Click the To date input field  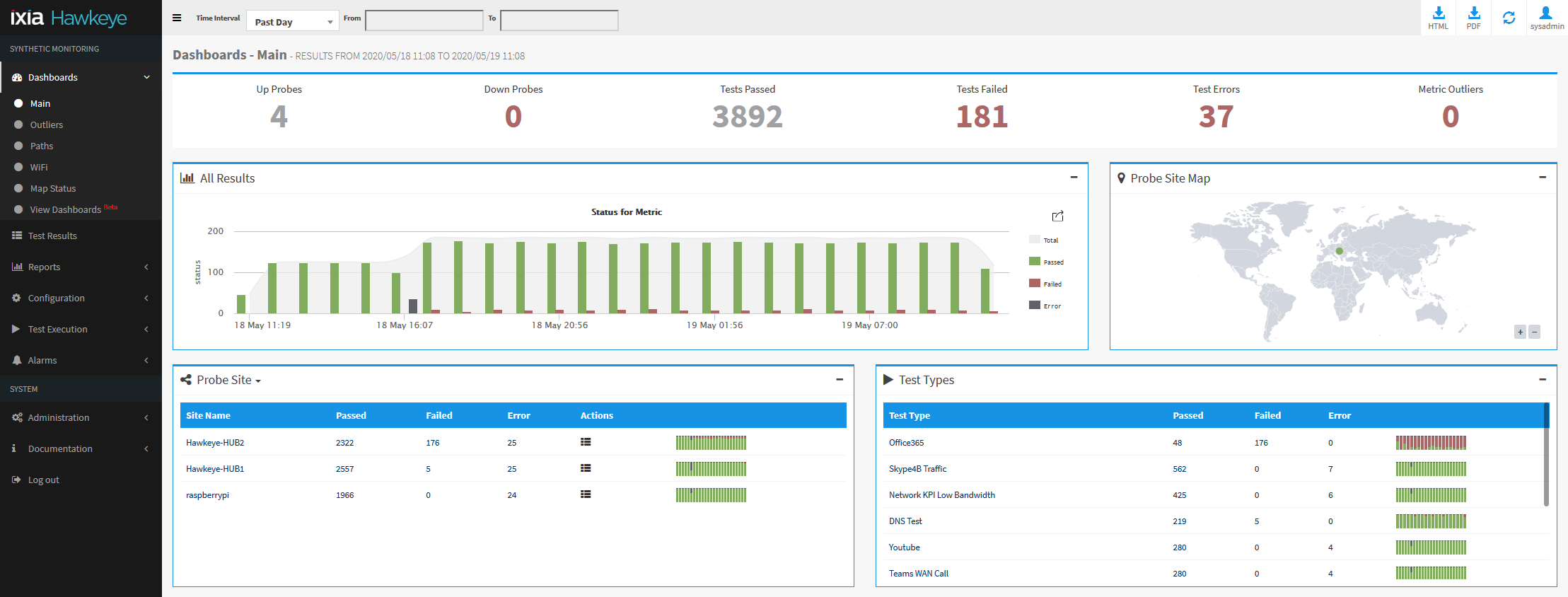[559, 21]
